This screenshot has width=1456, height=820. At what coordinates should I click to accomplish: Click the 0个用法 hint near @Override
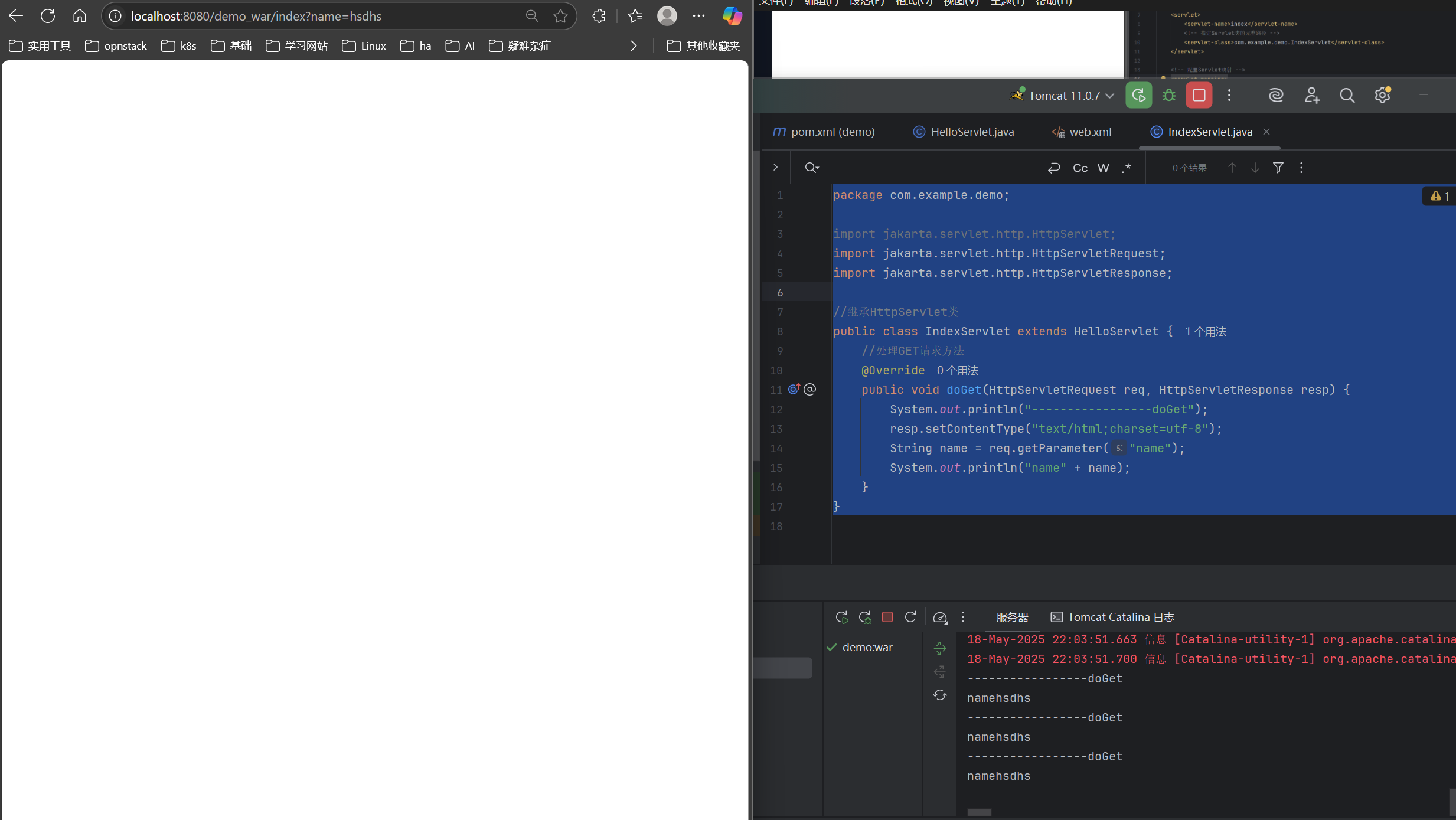[x=958, y=371]
